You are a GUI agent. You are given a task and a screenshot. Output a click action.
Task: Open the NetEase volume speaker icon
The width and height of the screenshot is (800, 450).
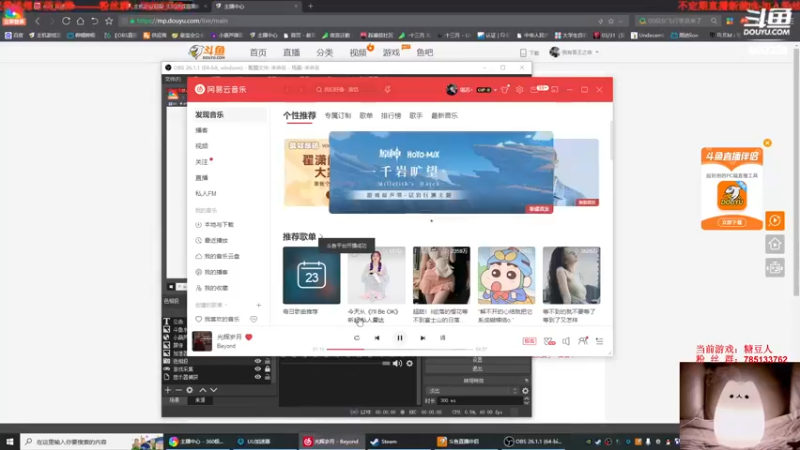[x=566, y=341]
